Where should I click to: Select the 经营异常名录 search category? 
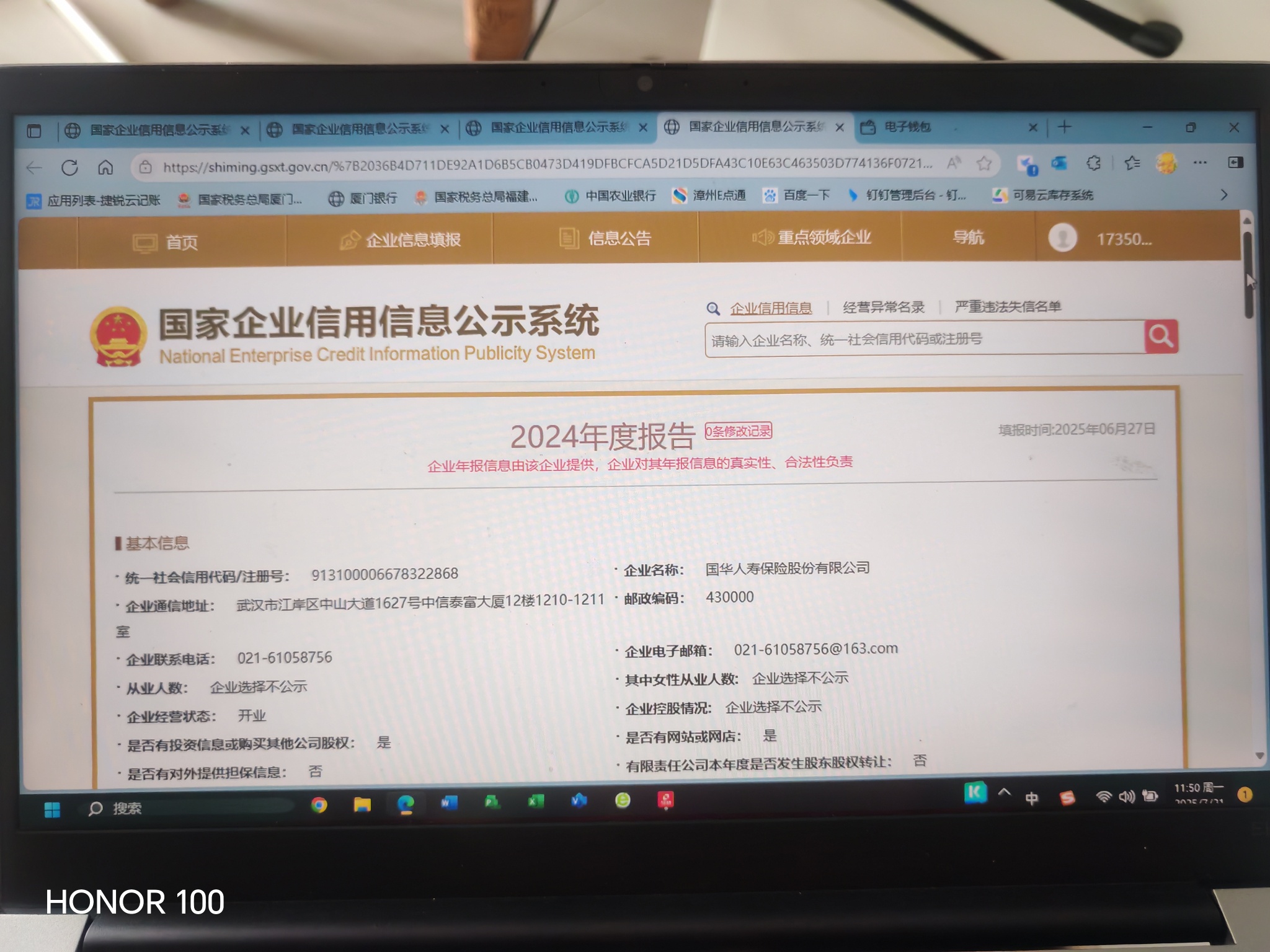(883, 307)
